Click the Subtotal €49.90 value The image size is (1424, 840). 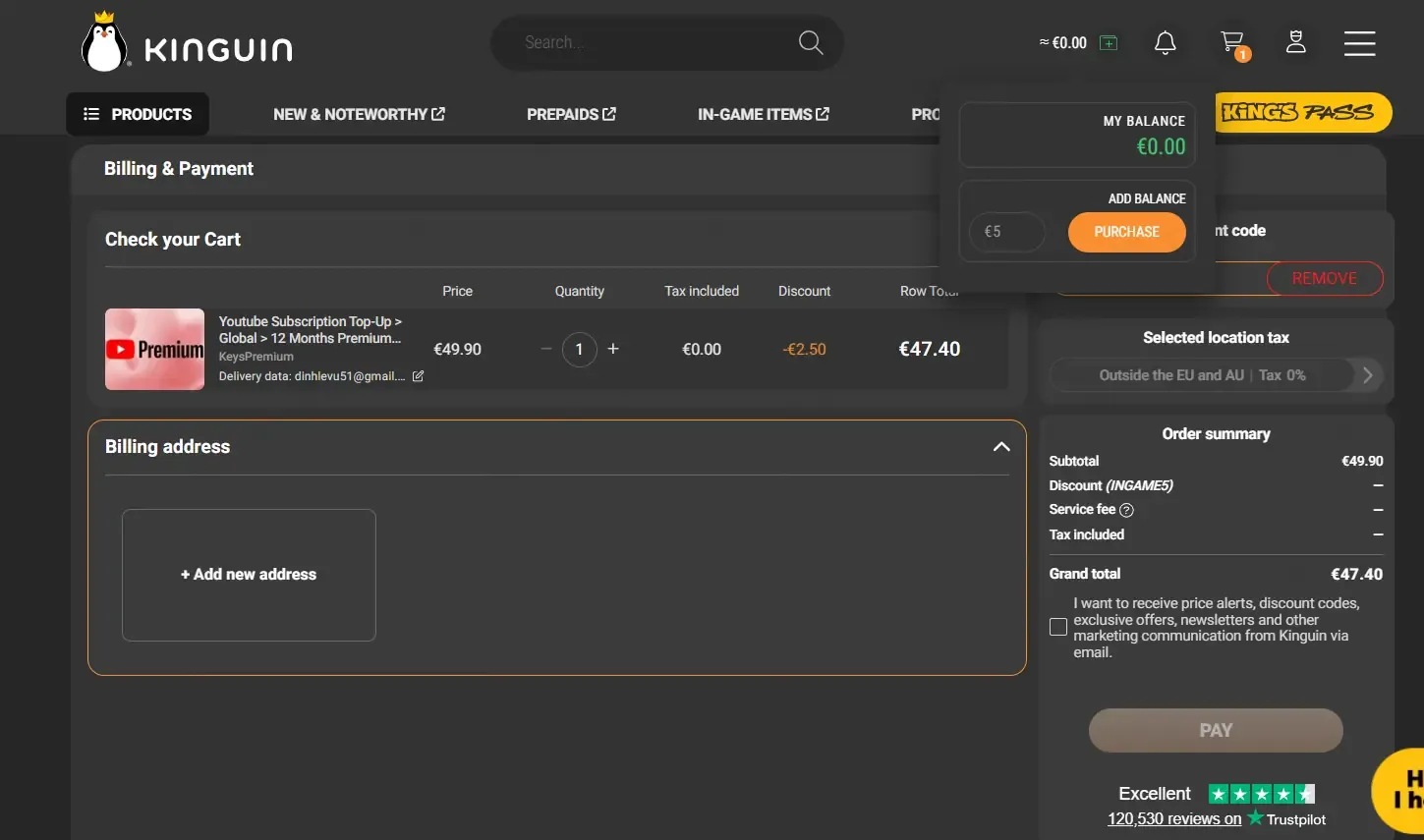(x=1362, y=461)
